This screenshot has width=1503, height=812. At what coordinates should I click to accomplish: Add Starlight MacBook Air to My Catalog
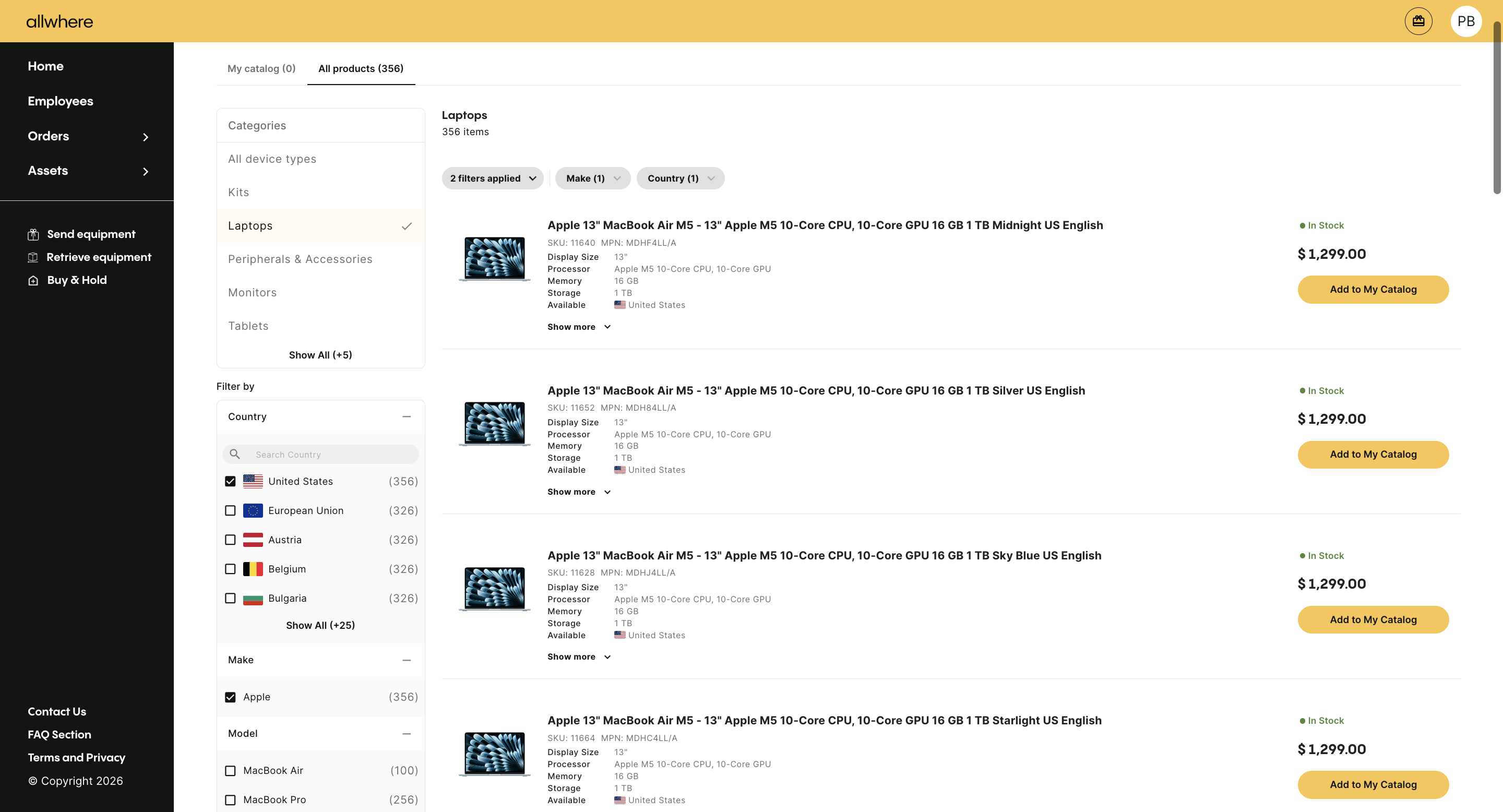[x=1373, y=784]
